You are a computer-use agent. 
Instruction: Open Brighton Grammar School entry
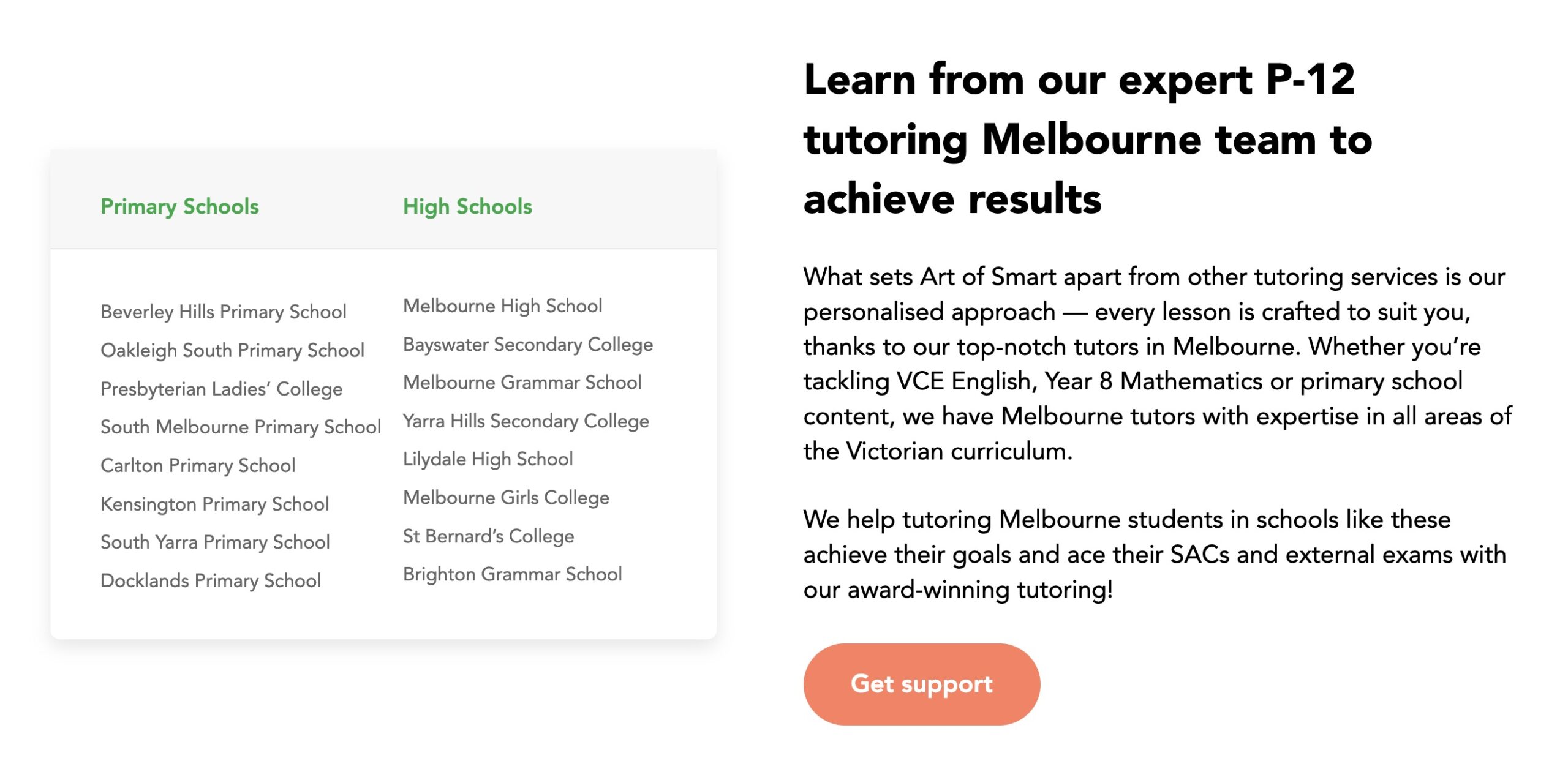tap(512, 574)
